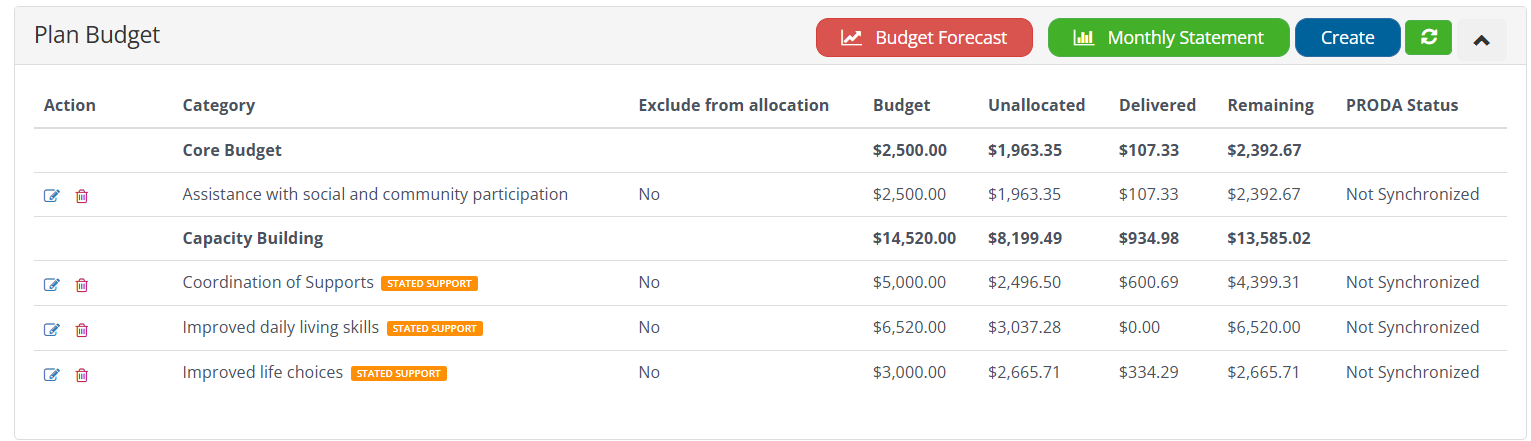Screen dimensions: 1531x441
Task: Delete the Improved daily living skills row
Action: [82, 330]
